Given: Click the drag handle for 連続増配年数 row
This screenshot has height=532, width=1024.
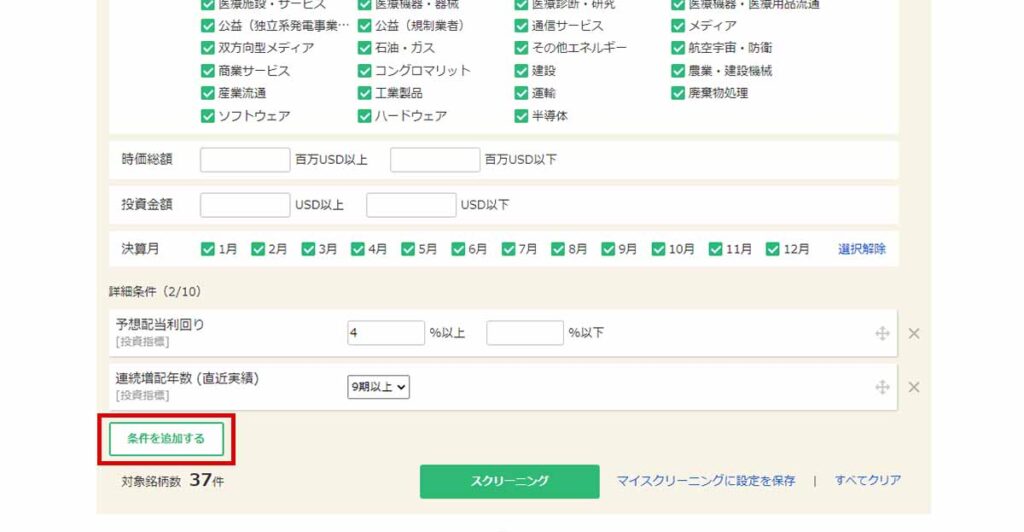Looking at the screenshot, I should point(882,387).
